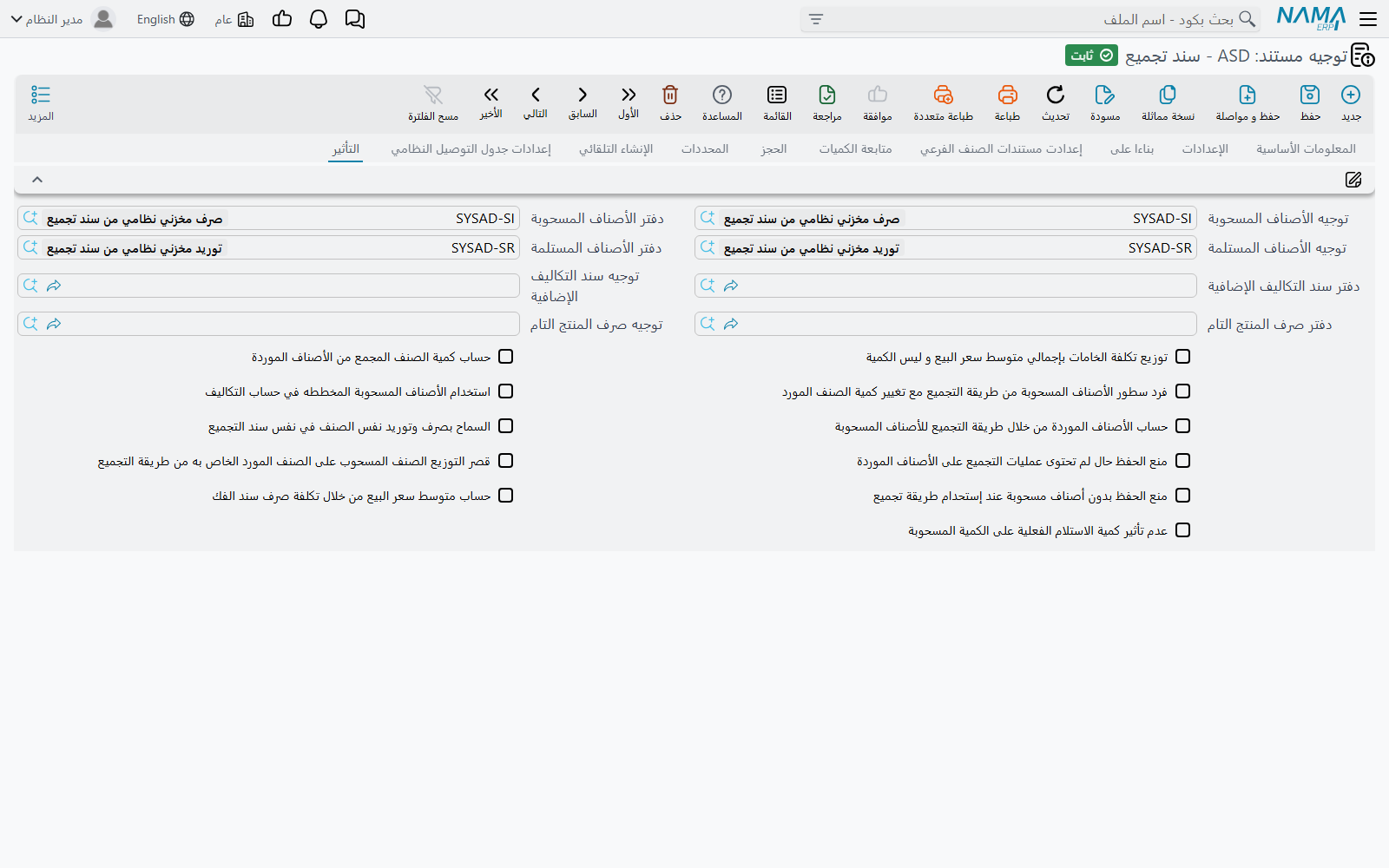The width and height of the screenshot is (1389, 868).
Task: Click the طباعة (Print) icon
Action: tap(1007, 95)
